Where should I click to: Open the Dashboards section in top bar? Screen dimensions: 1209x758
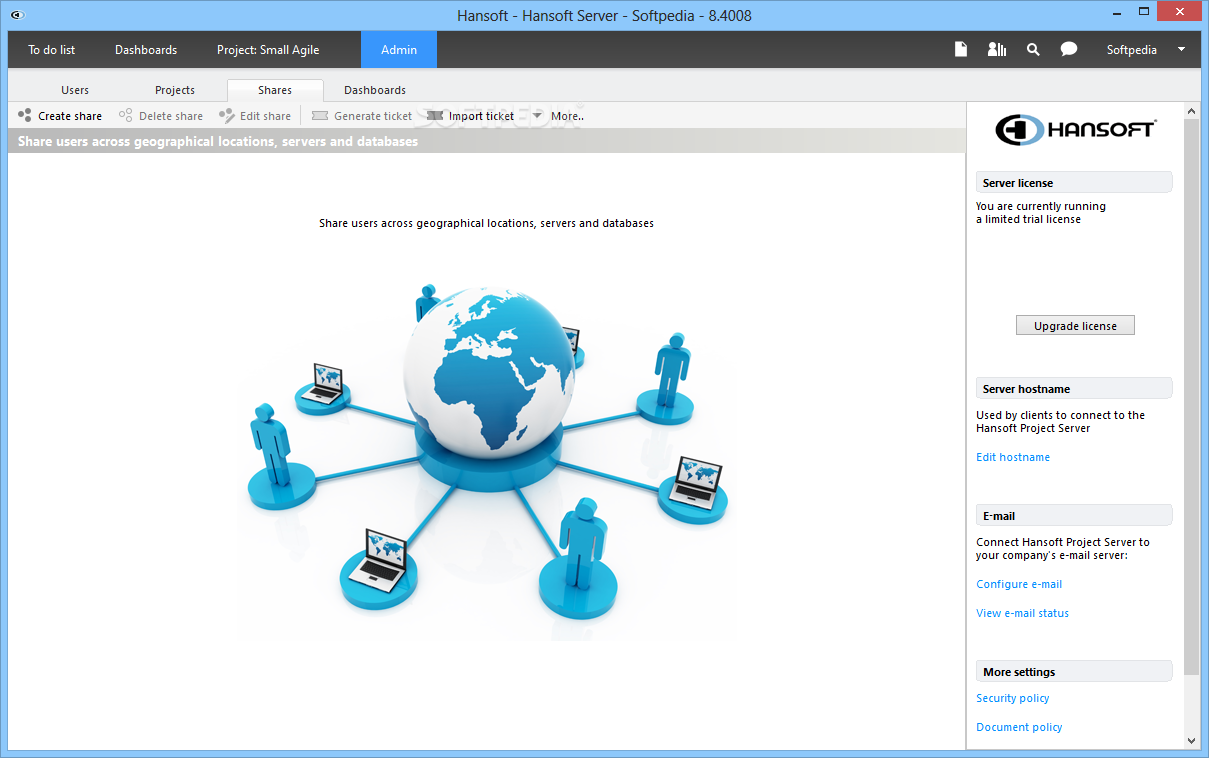tap(146, 49)
